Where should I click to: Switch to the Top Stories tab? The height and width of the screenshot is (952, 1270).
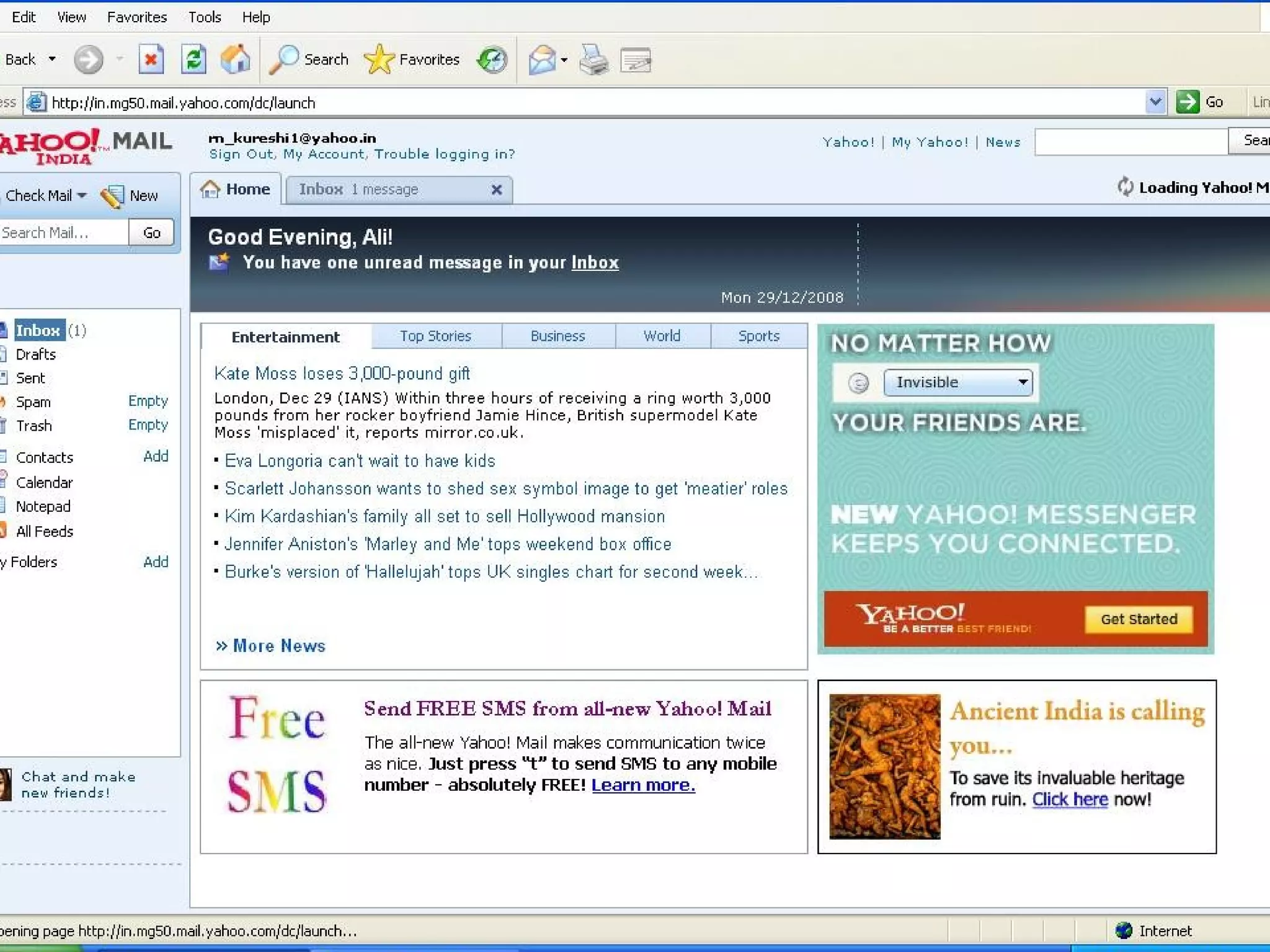click(435, 336)
